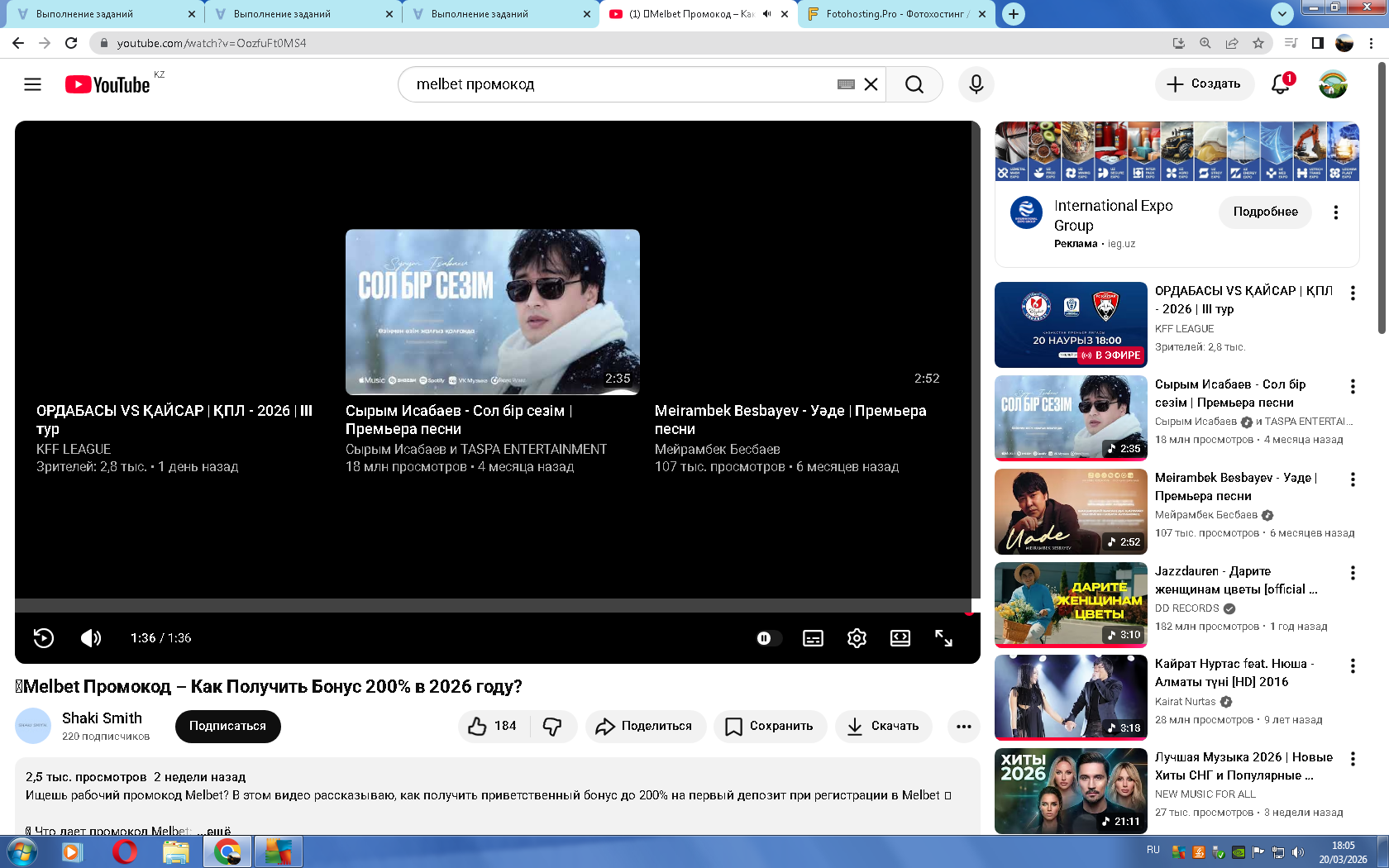Open options for ОРДАБАСЫ VS ҚАЙСАР video
Image resolution: width=1389 pixels, height=868 pixels.
tap(1353, 293)
